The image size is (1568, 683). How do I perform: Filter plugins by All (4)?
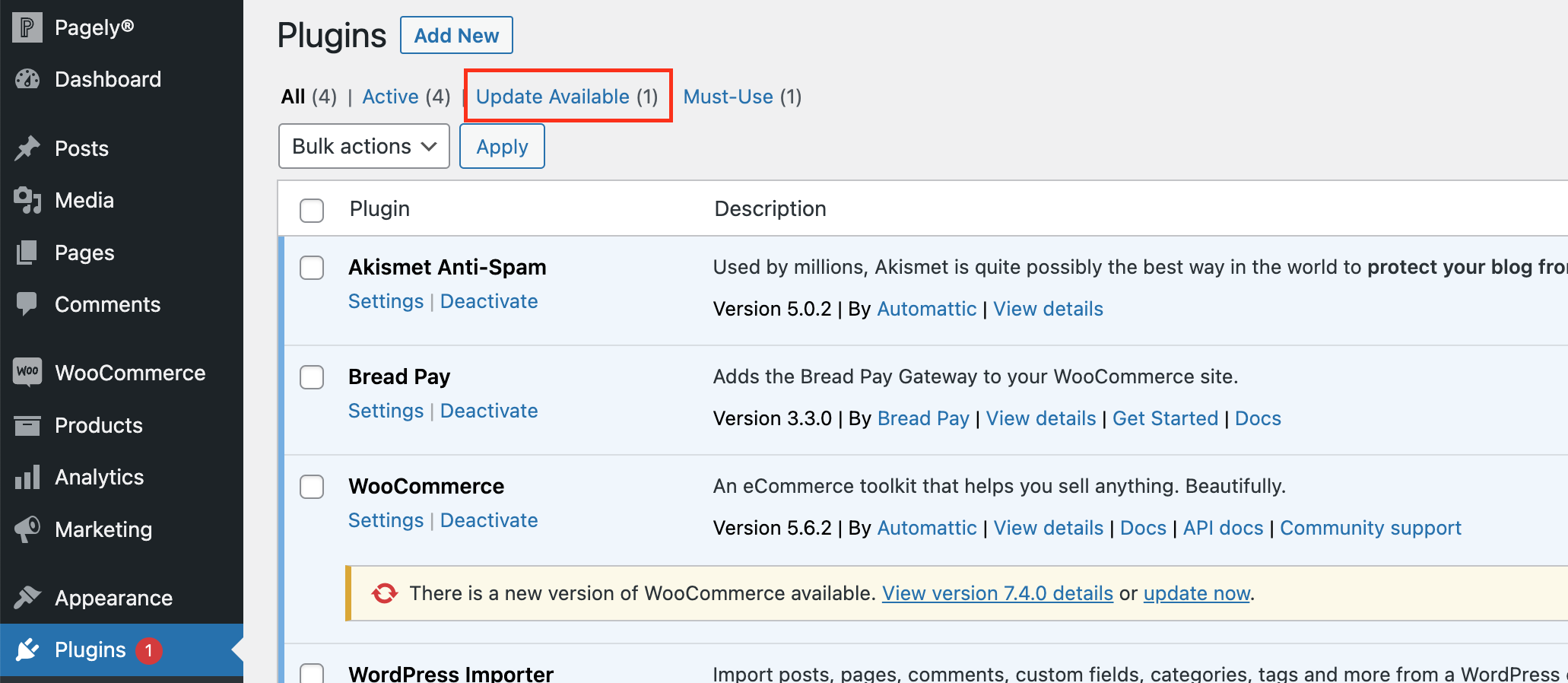coord(309,97)
